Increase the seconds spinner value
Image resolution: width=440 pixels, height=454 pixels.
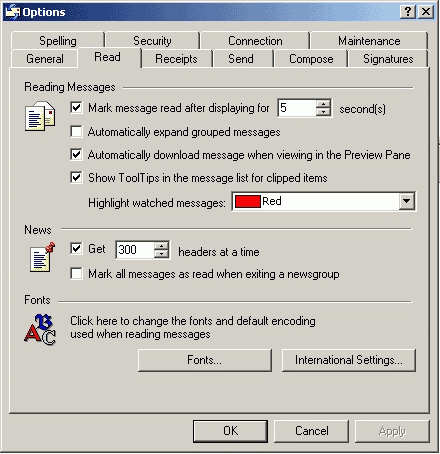click(x=323, y=104)
